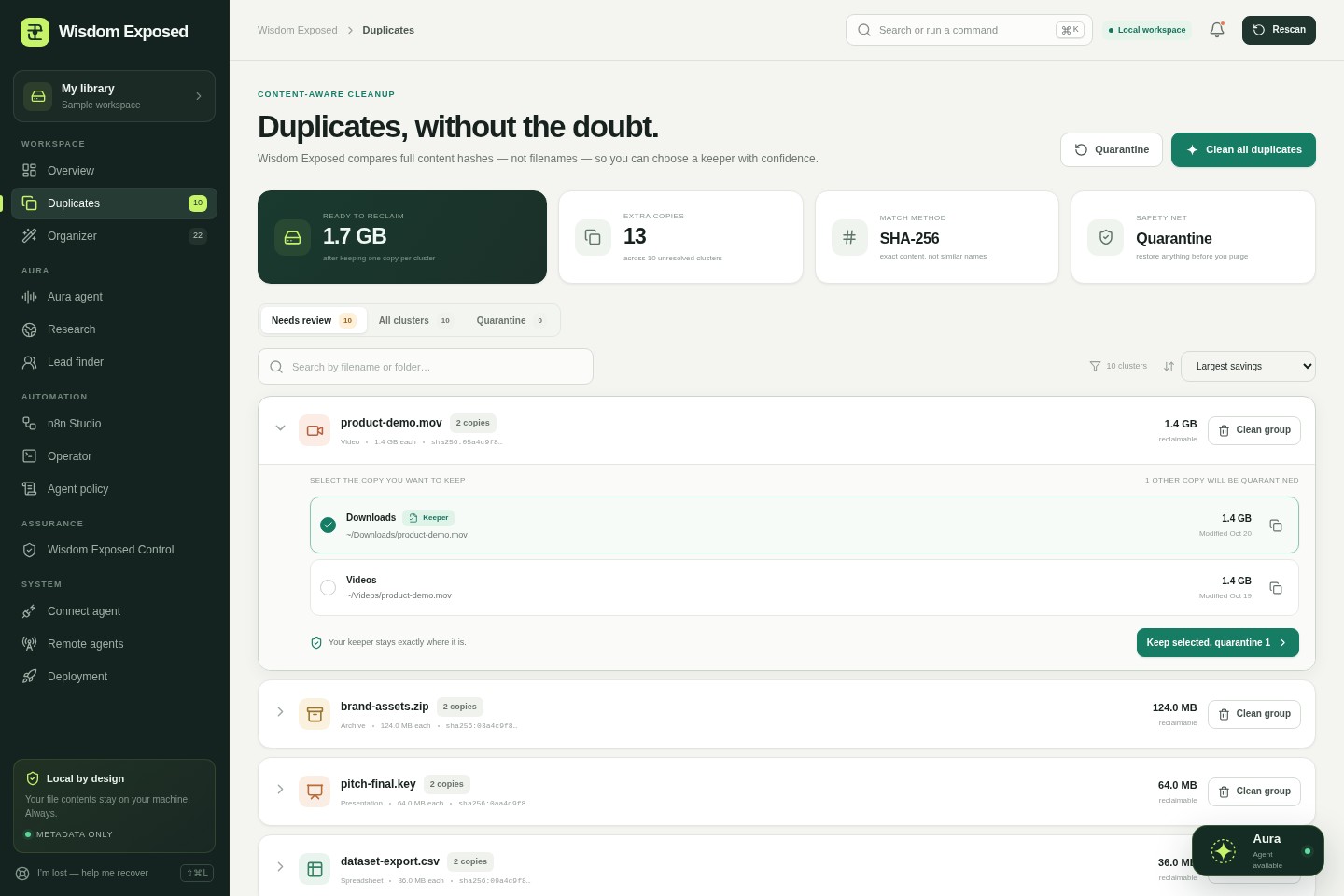Click the Ready to Reclaim drive icon
Viewport: 1344px width, 896px height.
[x=292, y=237]
